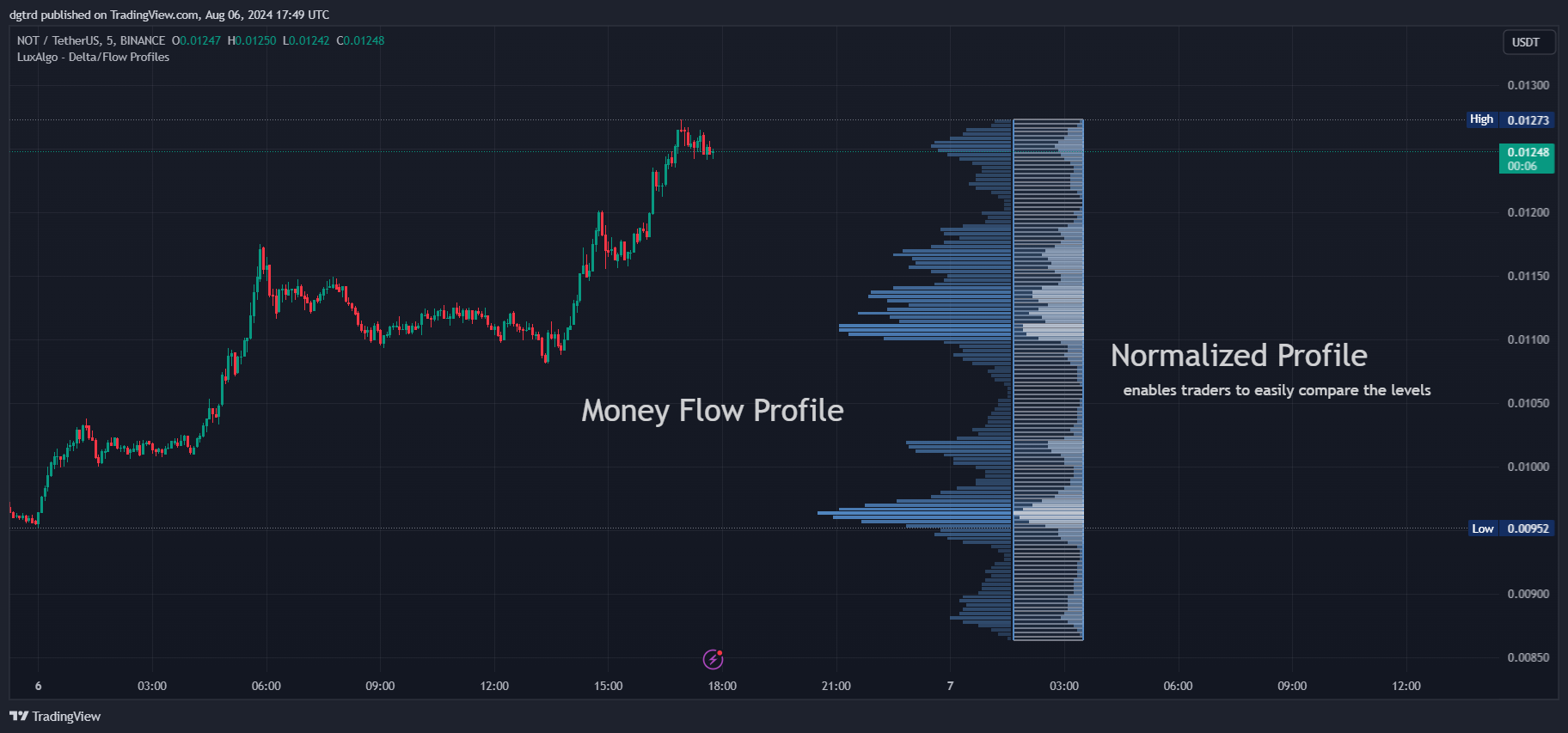Click the green current price label 0.01248
This screenshot has height=733, width=1568.
[x=1527, y=151]
